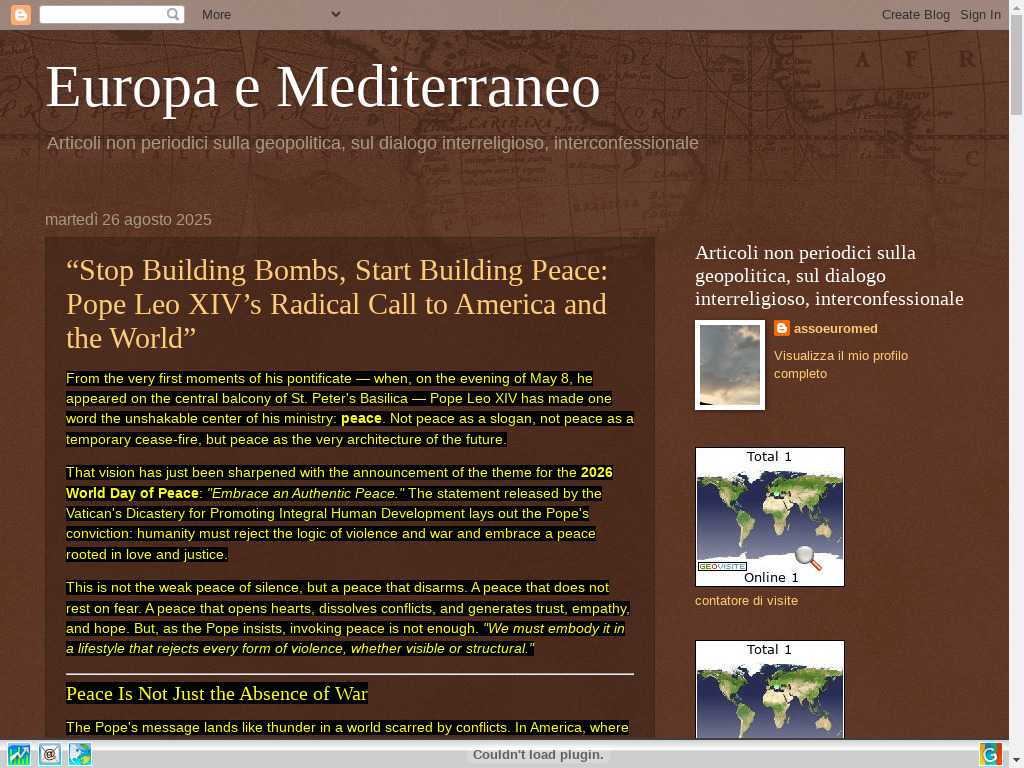Click the second Geovisite world map widget
Screen dimensions: 1024x768
[x=770, y=689]
